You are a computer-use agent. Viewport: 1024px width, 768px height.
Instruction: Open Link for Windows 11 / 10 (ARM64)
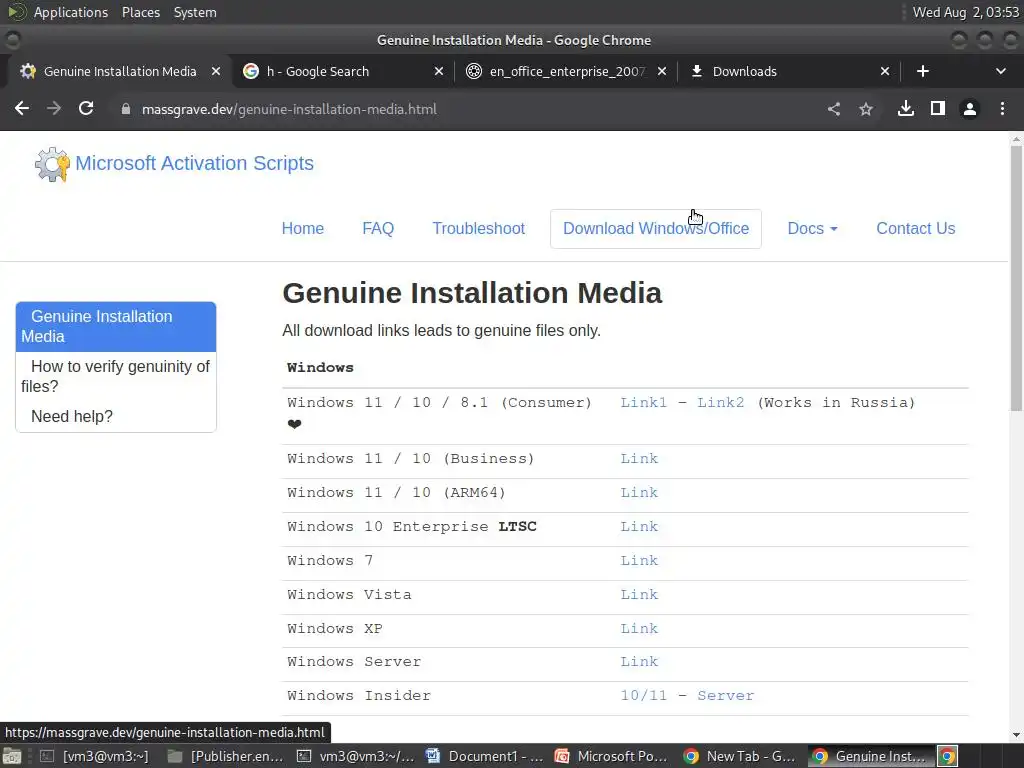coord(639,492)
